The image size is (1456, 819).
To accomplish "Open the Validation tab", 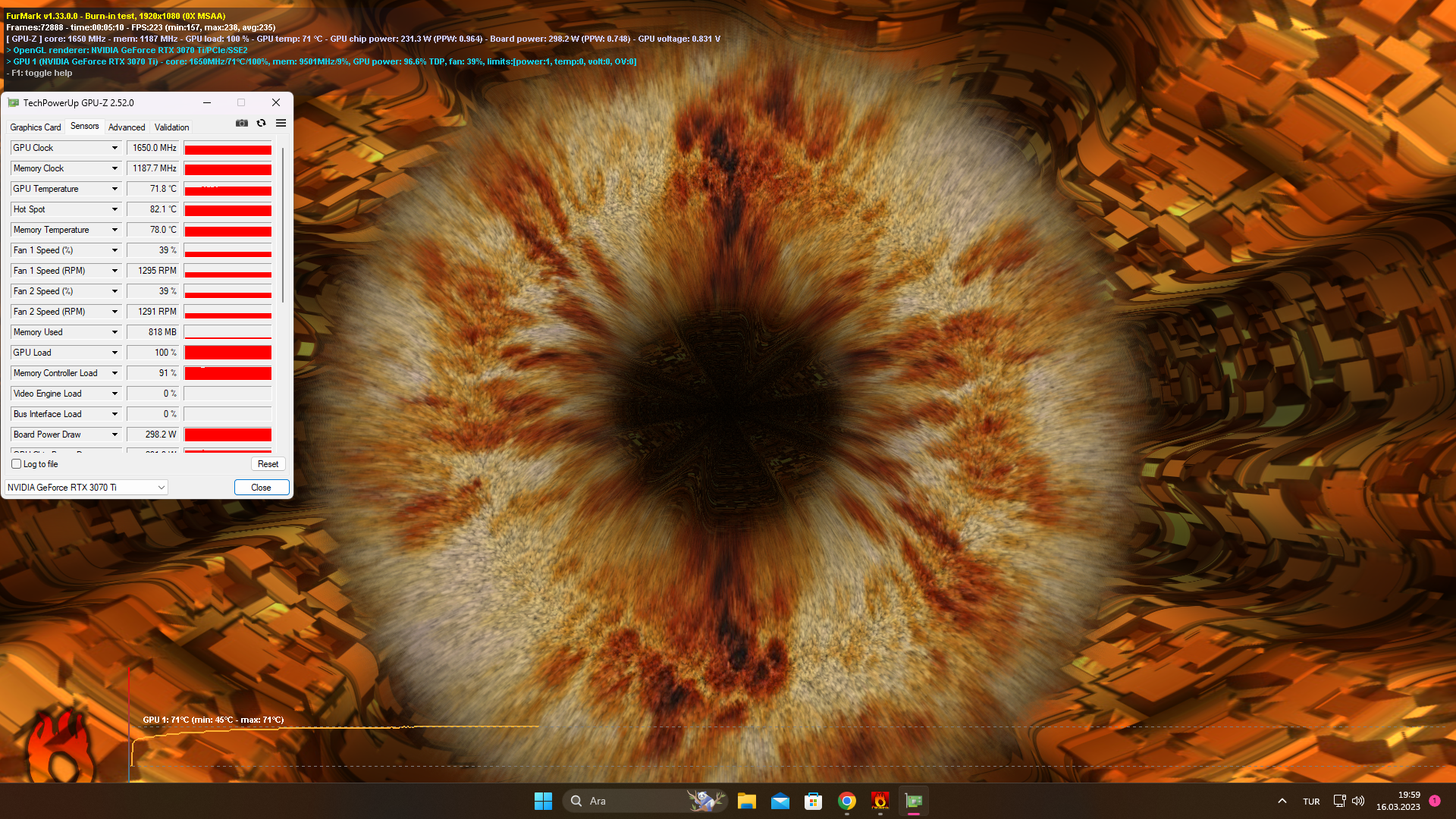I will pyautogui.click(x=172, y=127).
